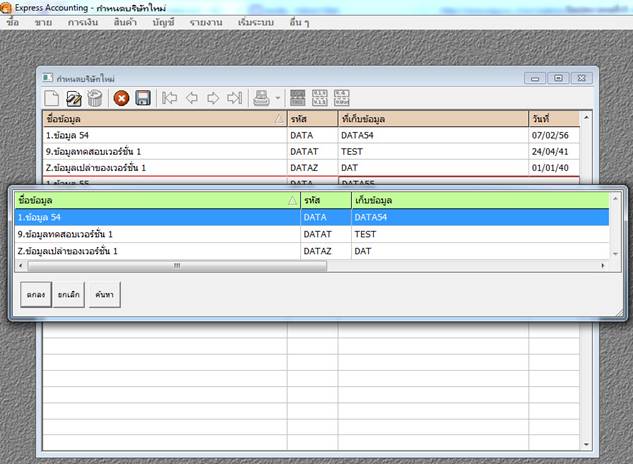Click the printer icon in toolbar

point(260,98)
